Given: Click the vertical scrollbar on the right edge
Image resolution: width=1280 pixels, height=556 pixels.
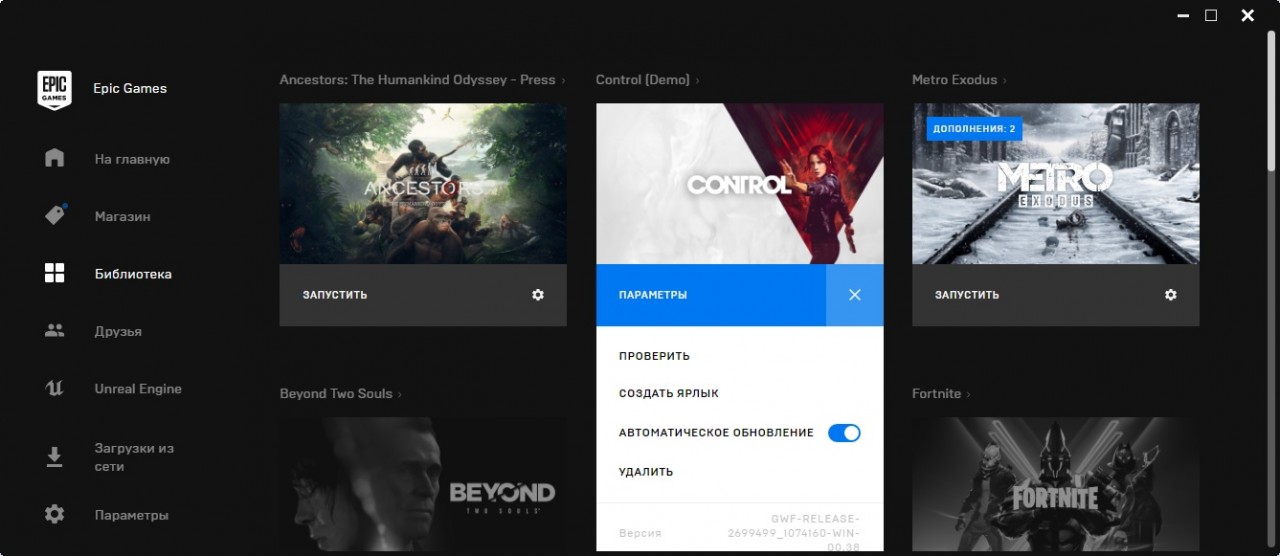Looking at the screenshot, I should click(1273, 100).
